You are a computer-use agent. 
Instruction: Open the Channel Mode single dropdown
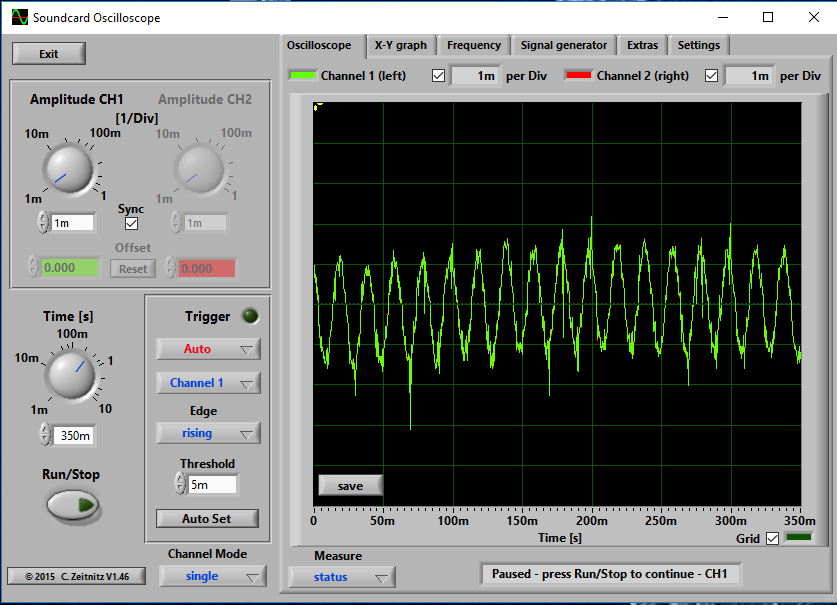(212, 576)
